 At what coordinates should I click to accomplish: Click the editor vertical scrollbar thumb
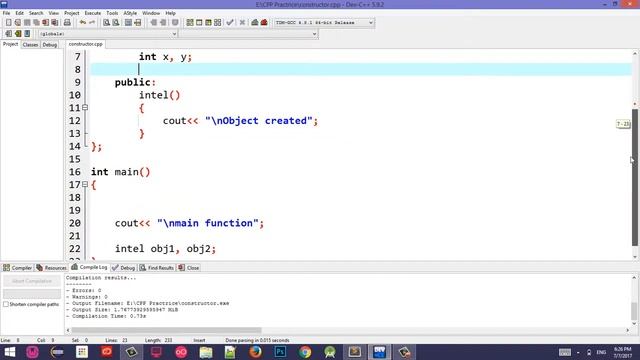coord(635,178)
